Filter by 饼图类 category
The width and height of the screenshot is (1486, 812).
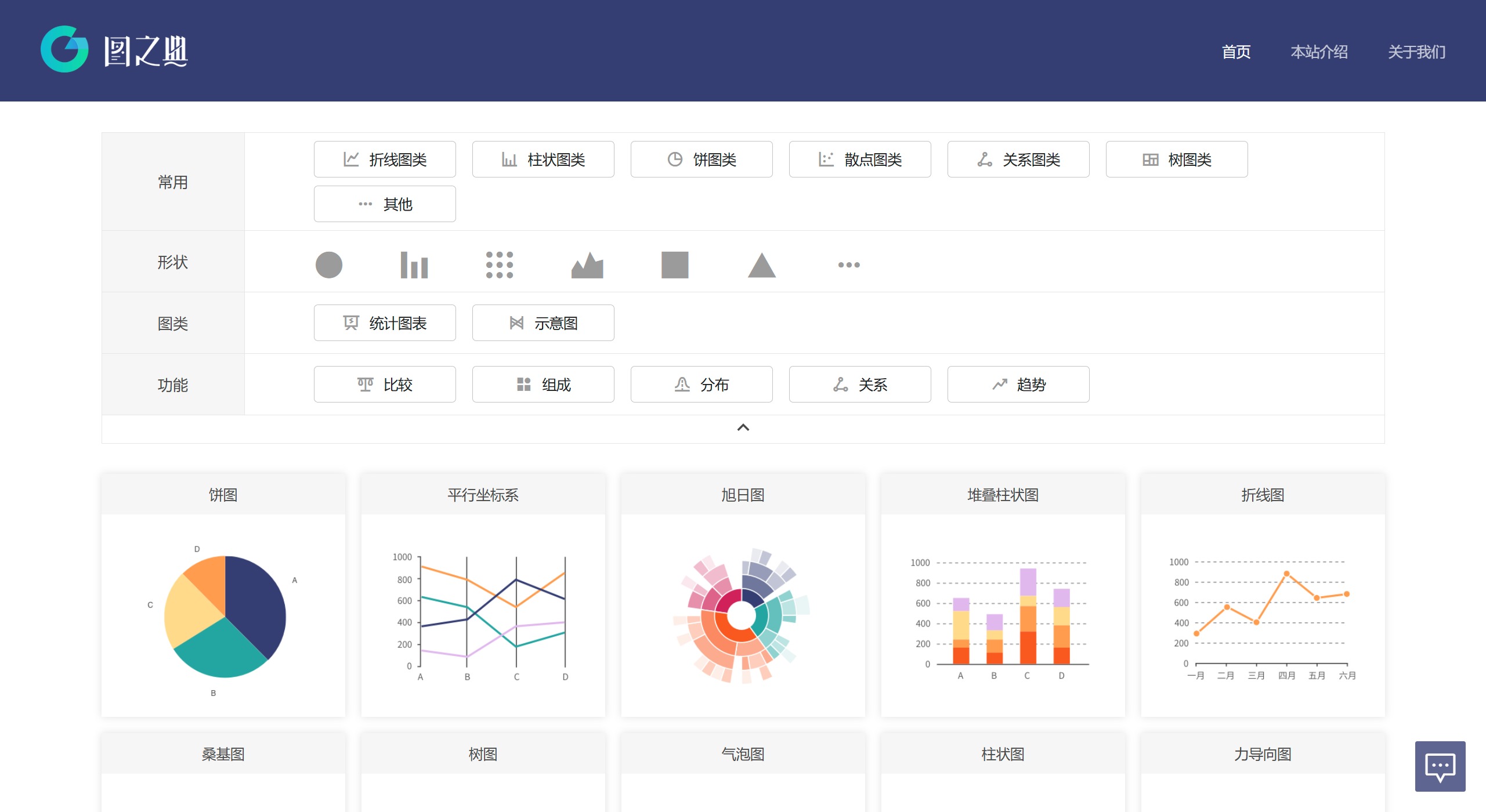702,159
